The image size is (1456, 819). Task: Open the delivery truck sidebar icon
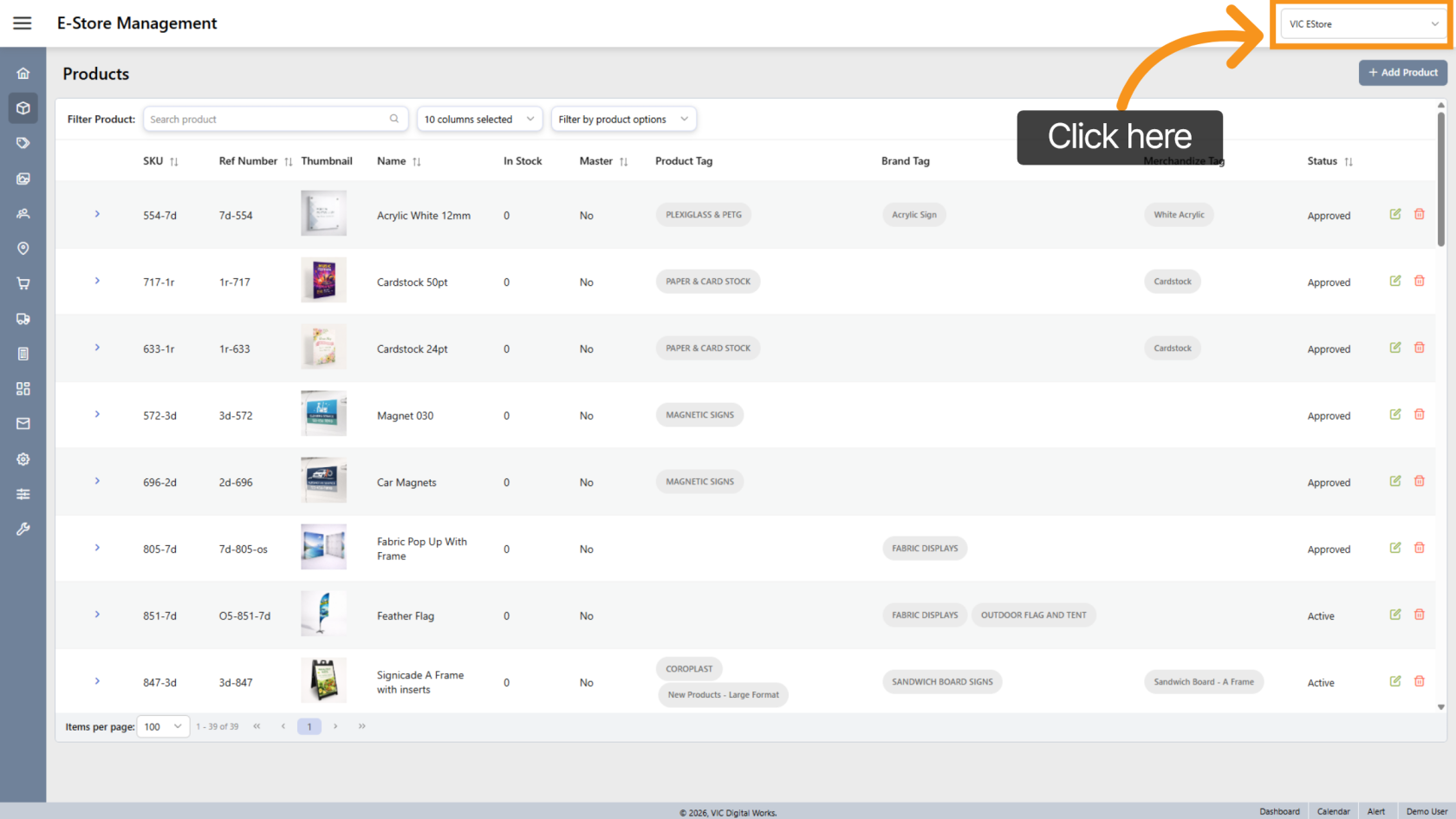tap(23, 319)
